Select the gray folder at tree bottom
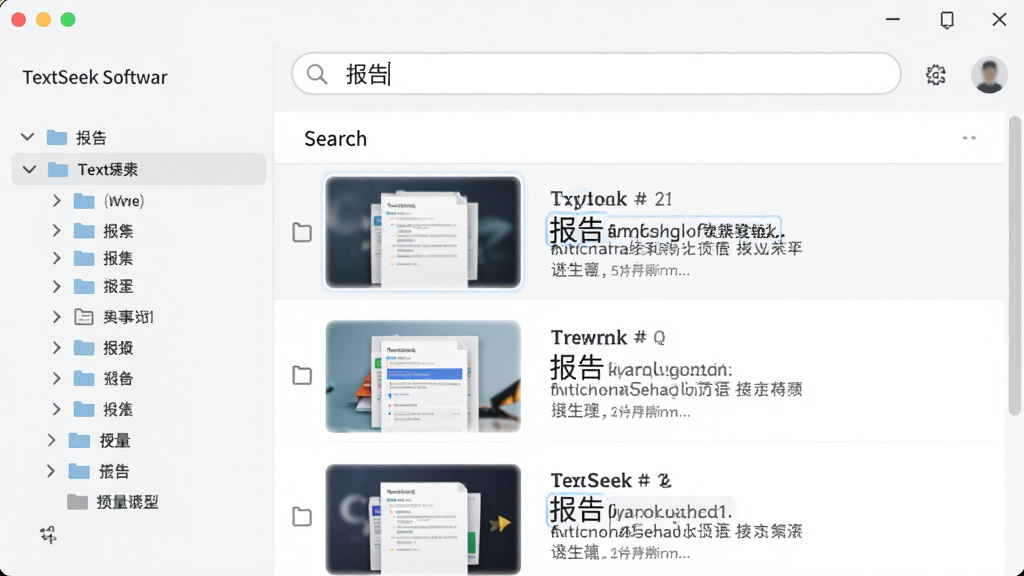1024x576 pixels. coord(77,502)
